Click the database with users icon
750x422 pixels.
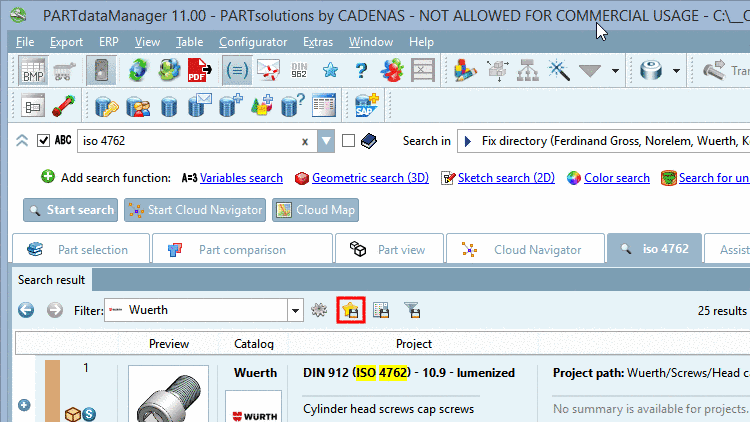pos(138,106)
